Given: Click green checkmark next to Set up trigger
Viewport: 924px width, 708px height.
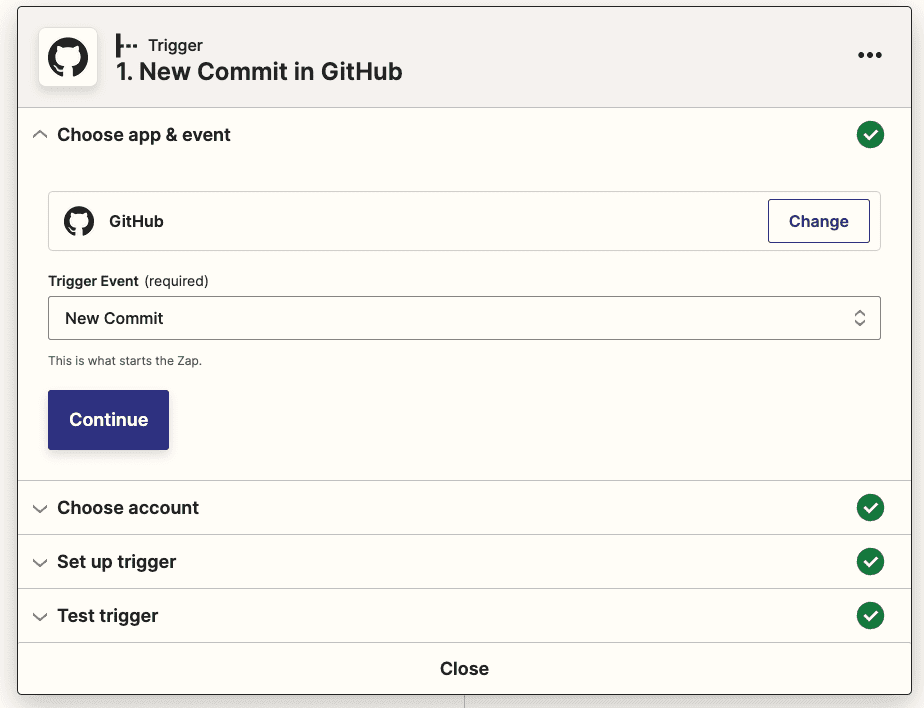Looking at the screenshot, I should click(x=870, y=561).
